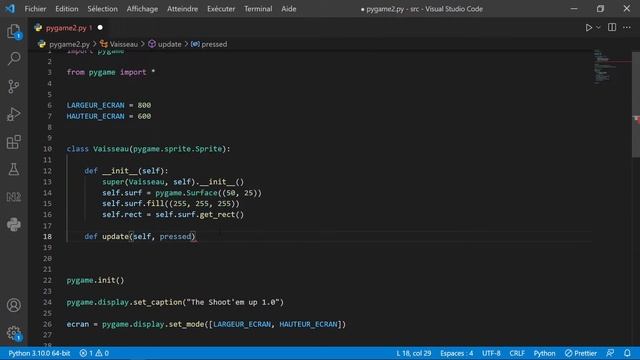Run the Python file with play button
This screenshot has width=640, height=360.
(x=589, y=27)
